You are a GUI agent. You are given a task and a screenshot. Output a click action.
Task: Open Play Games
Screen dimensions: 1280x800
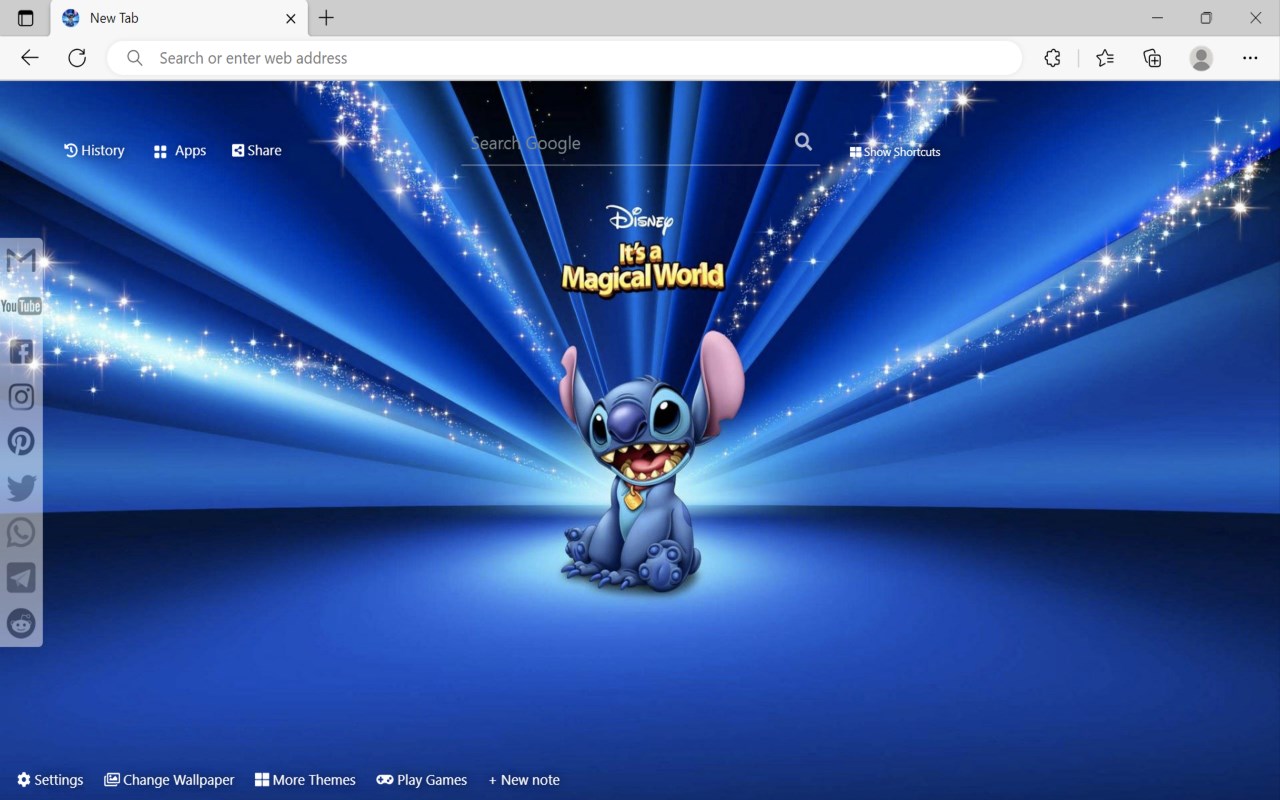pyautogui.click(x=421, y=780)
